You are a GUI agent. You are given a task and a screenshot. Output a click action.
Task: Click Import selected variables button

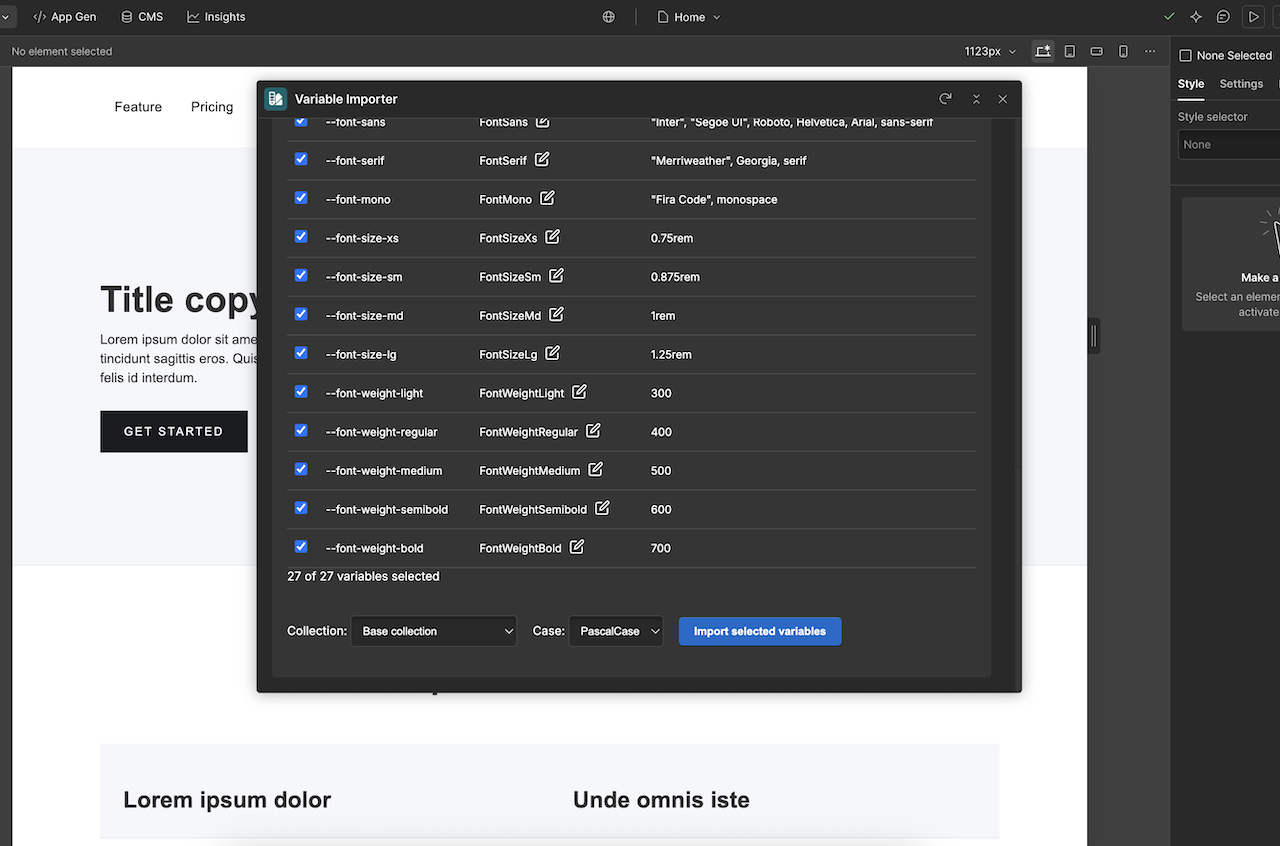pyautogui.click(x=760, y=631)
